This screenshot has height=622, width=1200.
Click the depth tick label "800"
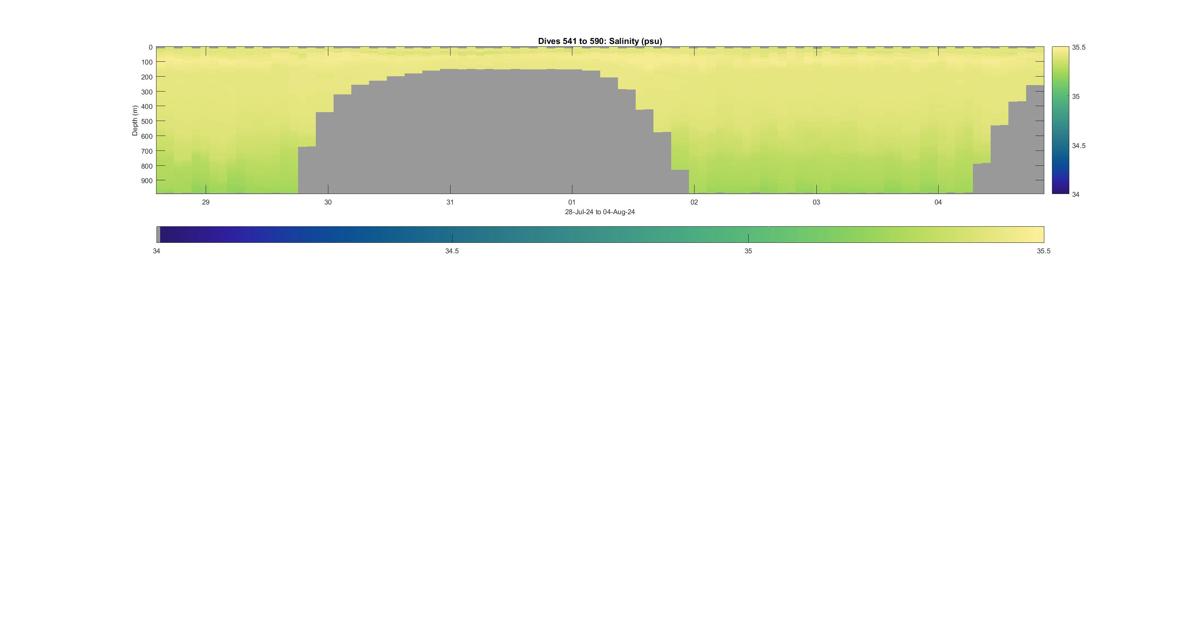click(146, 166)
